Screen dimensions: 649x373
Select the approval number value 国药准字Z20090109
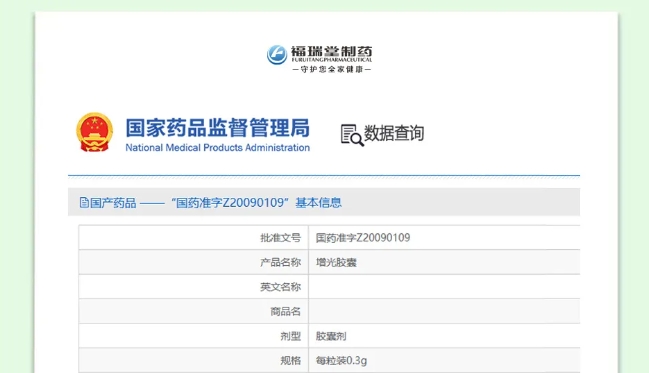(x=363, y=238)
